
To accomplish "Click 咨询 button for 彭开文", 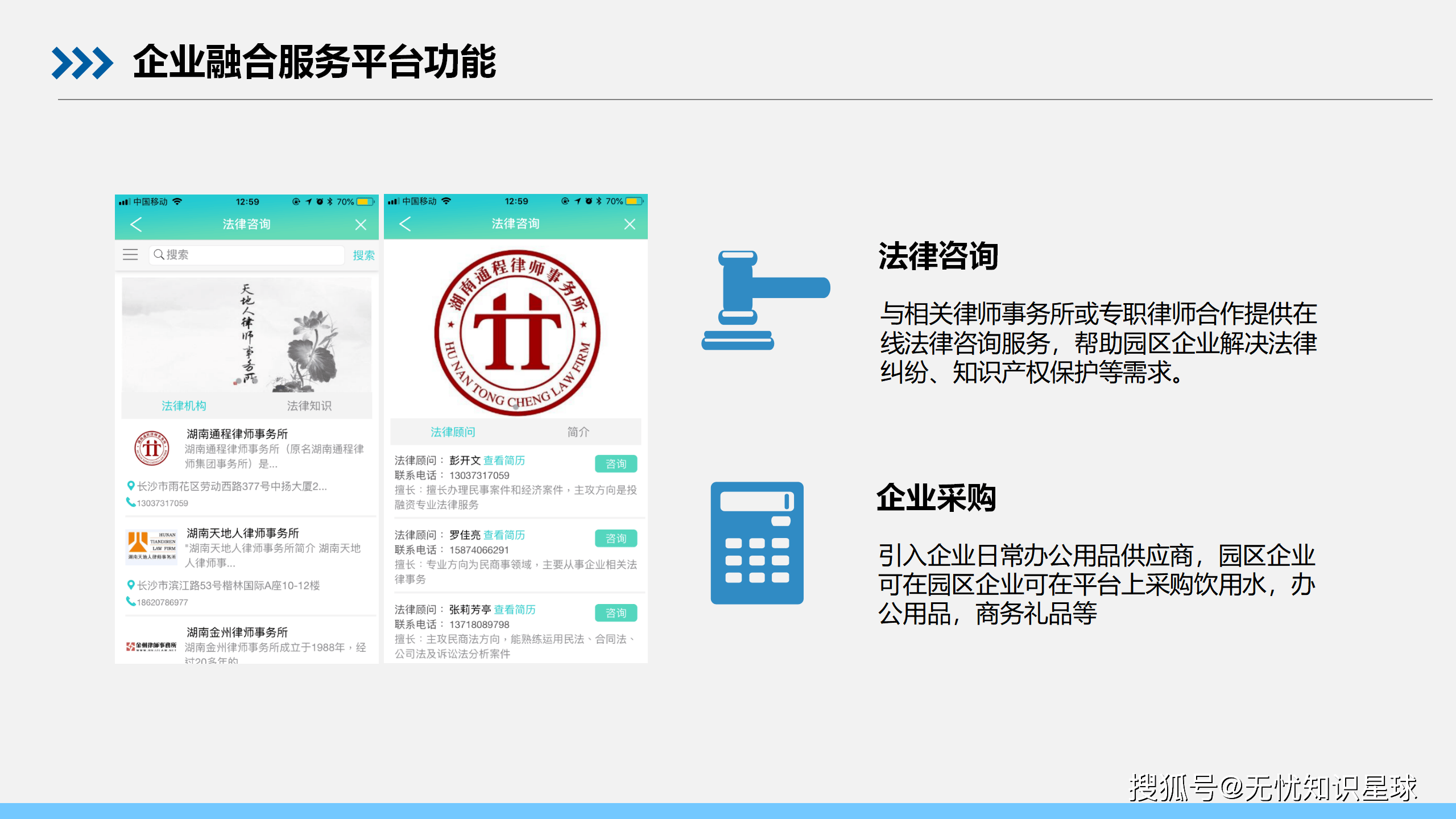I will coord(616,464).
